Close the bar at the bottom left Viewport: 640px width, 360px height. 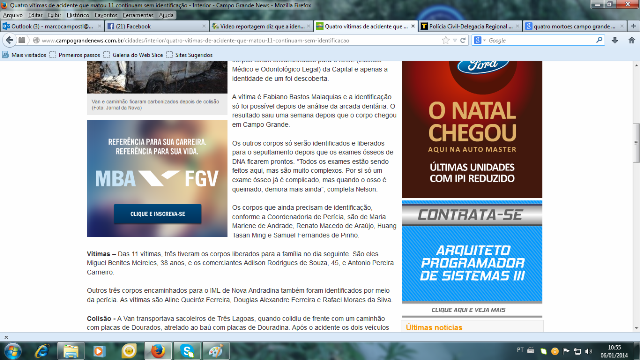(x=6, y=338)
